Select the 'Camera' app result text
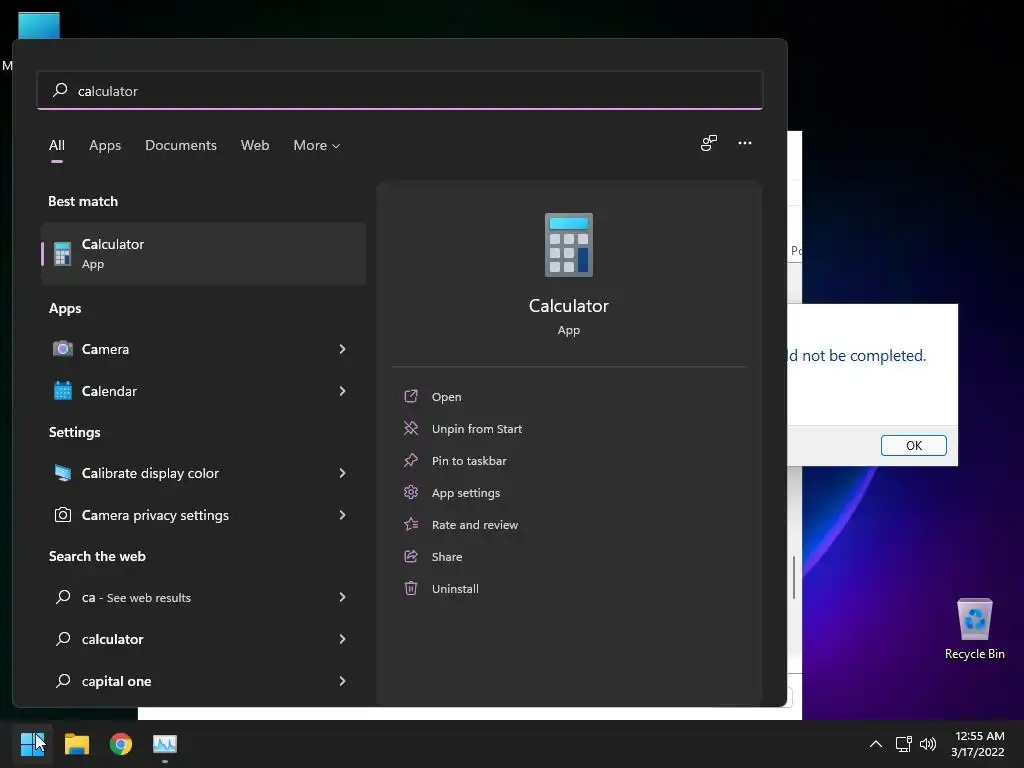Viewport: 1024px width, 768px height. click(105, 349)
